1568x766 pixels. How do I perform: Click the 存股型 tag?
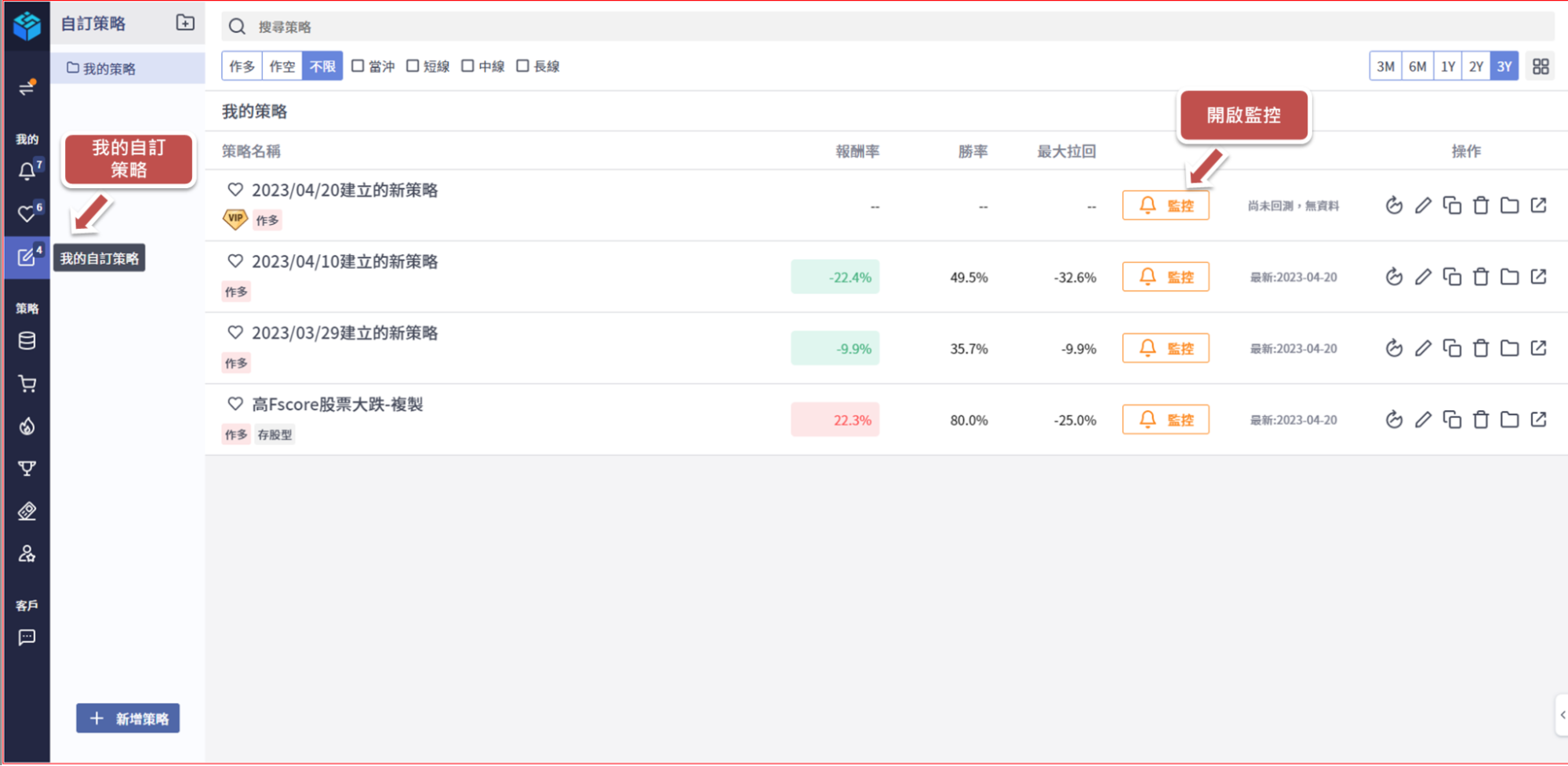pyautogui.click(x=275, y=434)
